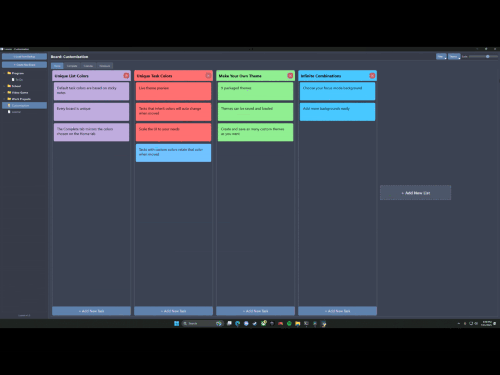This screenshot has width=500, height=375.
Task: Open File Explorer from the taskbar
Action: click(x=298, y=323)
